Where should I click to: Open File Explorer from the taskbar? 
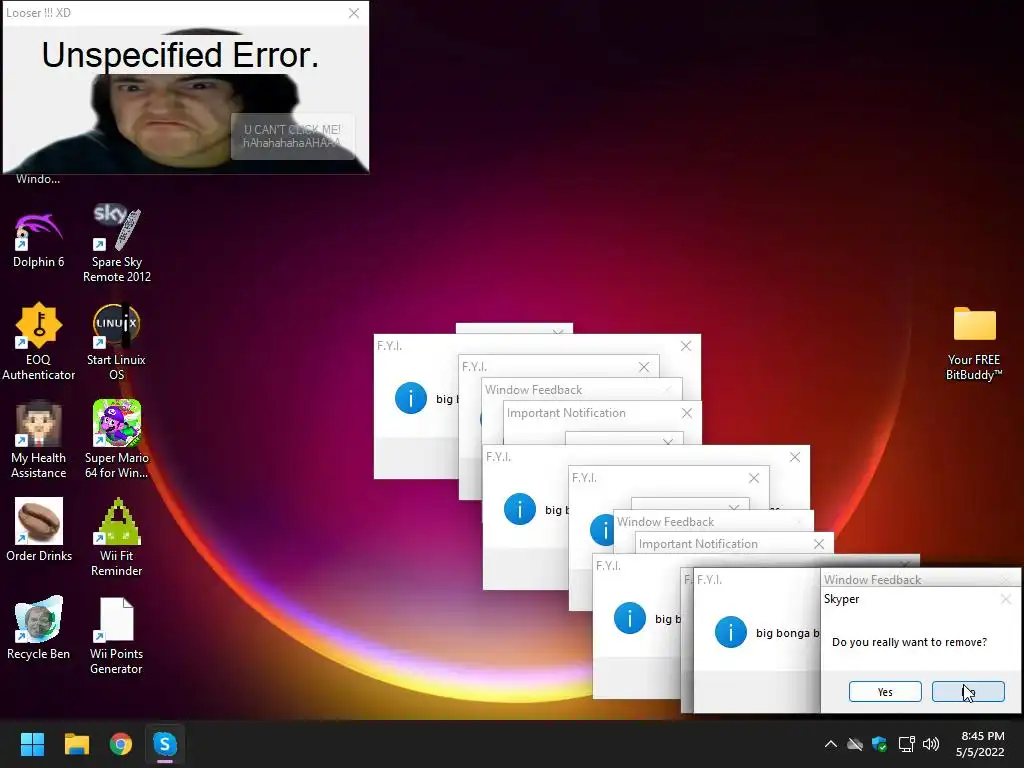(x=76, y=744)
